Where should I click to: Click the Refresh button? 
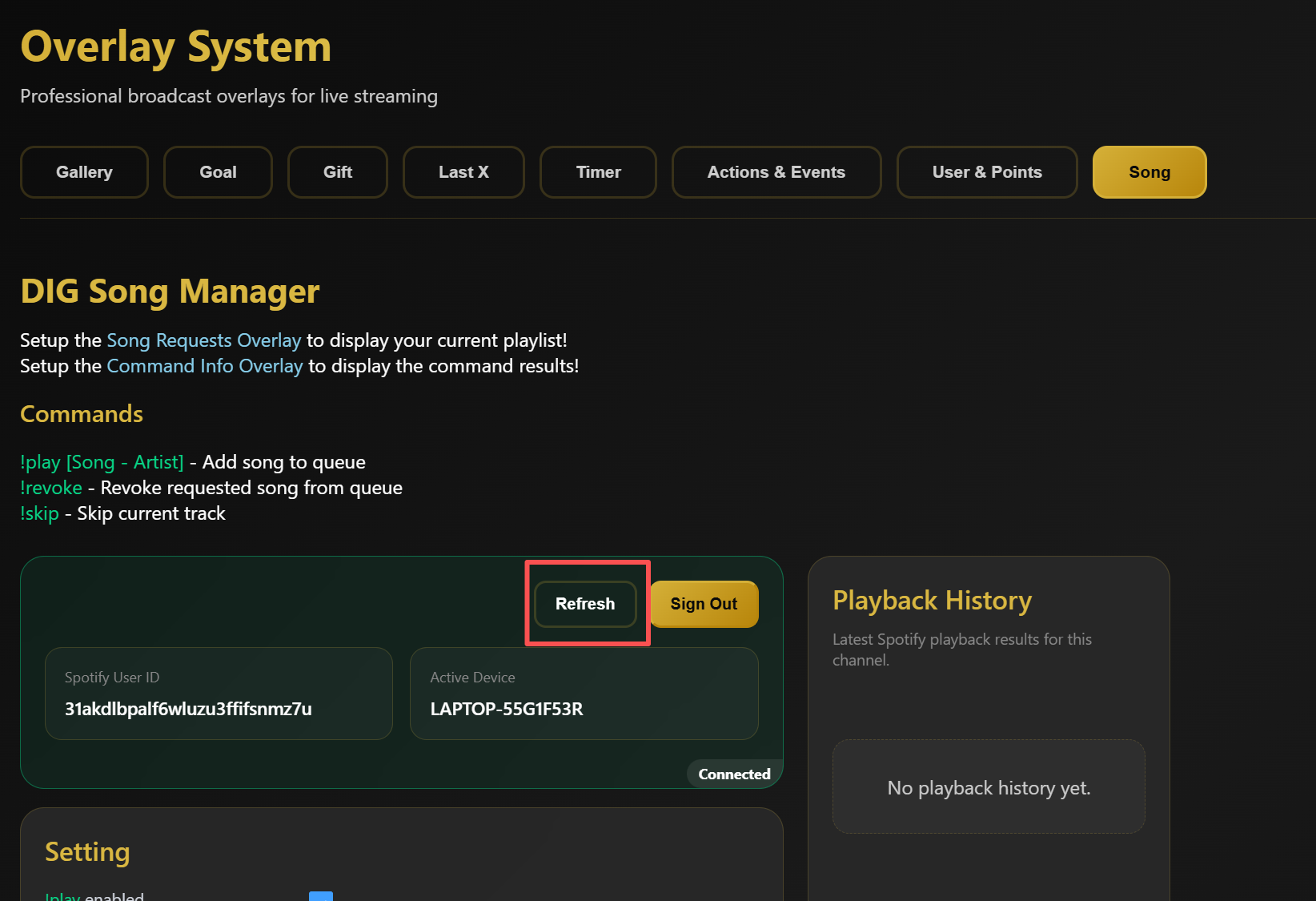tap(585, 604)
